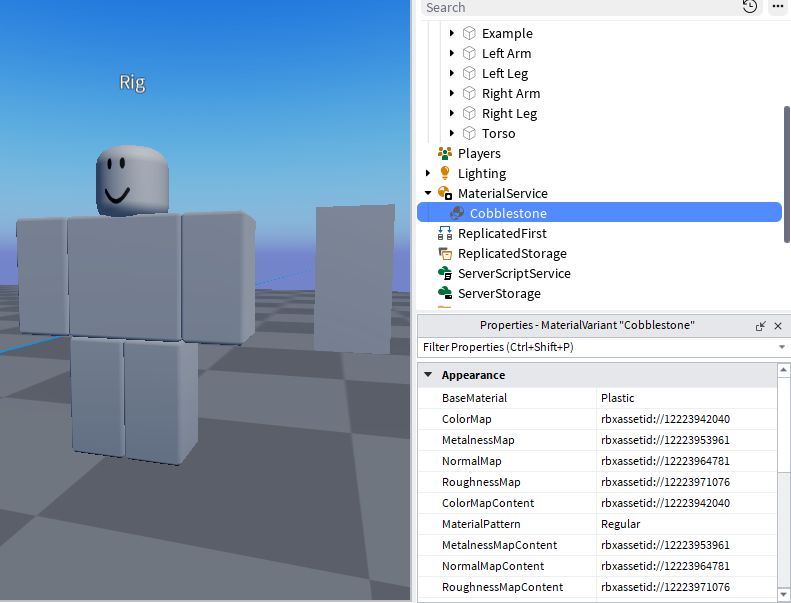Click the ReplicatedFirst service icon
The width and height of the screenshot is (791, 603).
point(445,233)
